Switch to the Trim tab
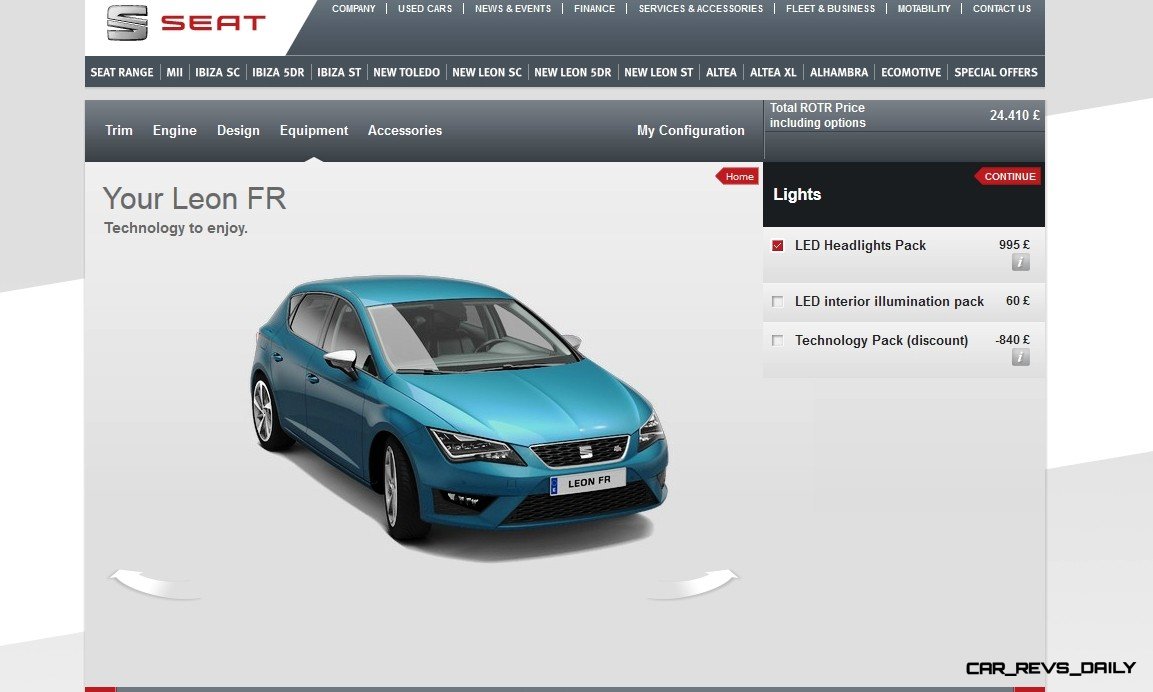The width and height of the screenshot is (1153, 692). pyautogui.click(x=119, y=130)
